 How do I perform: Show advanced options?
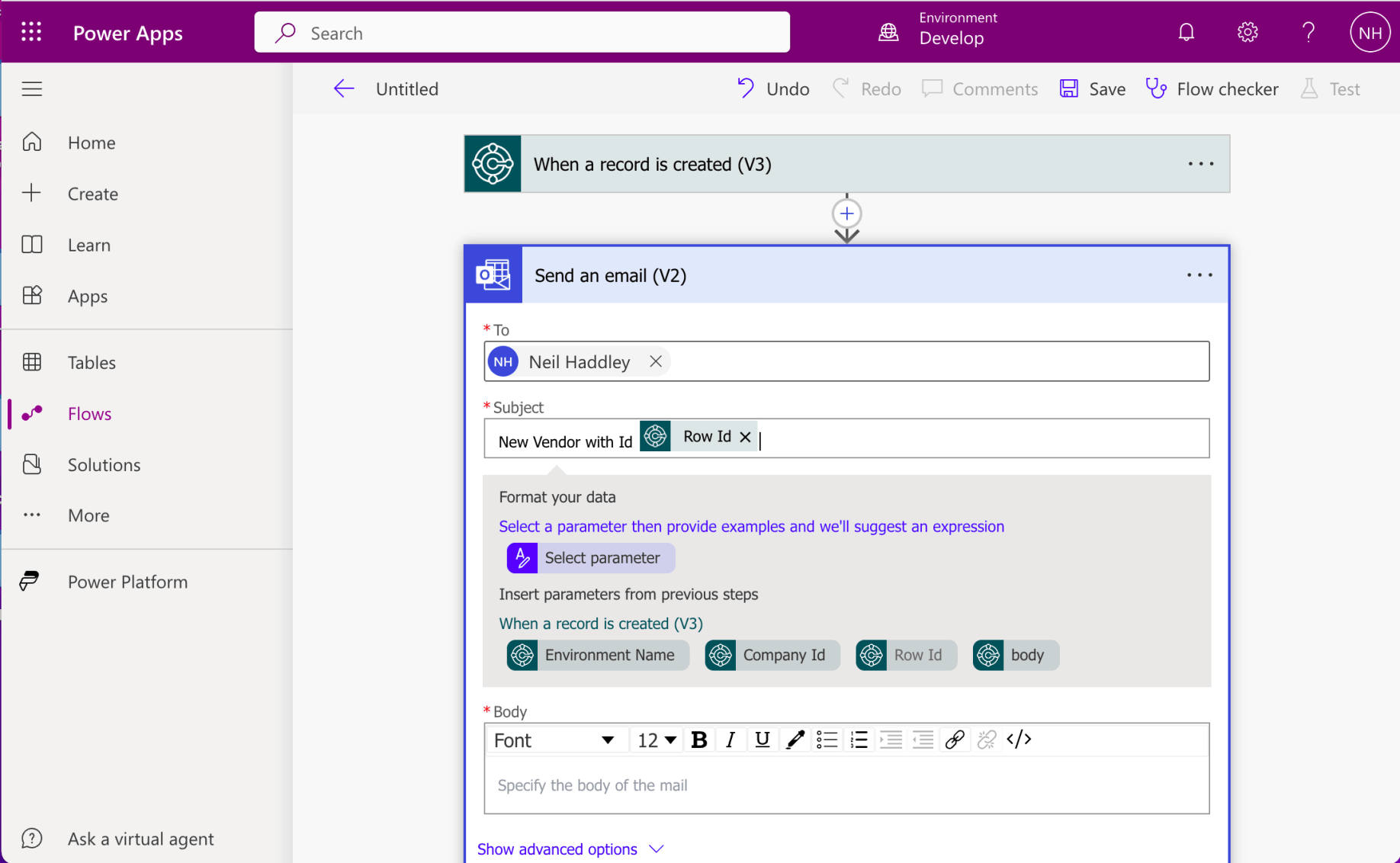570,849
